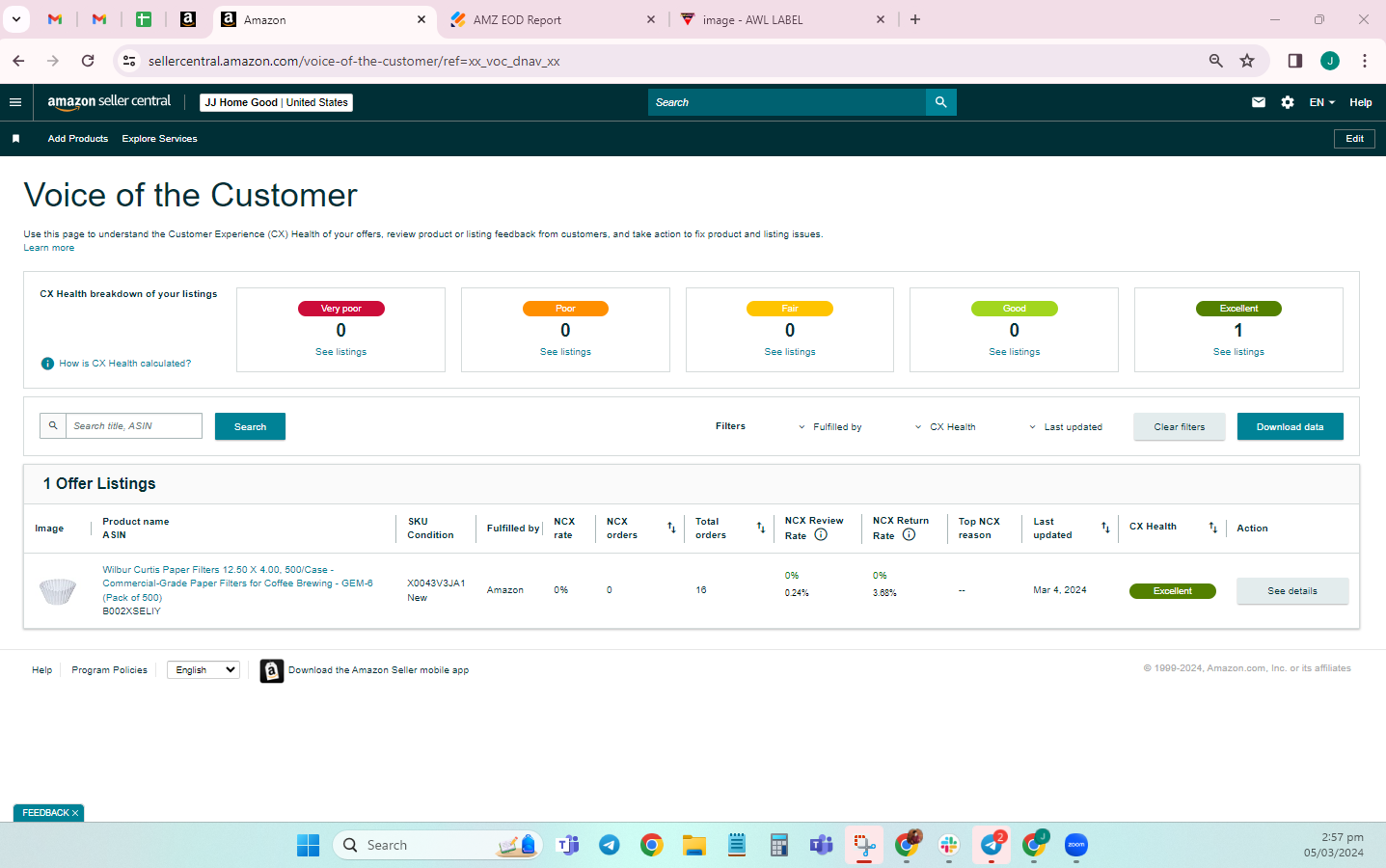
Task: Click Add Products in the navigation bar
Action: 78,139
